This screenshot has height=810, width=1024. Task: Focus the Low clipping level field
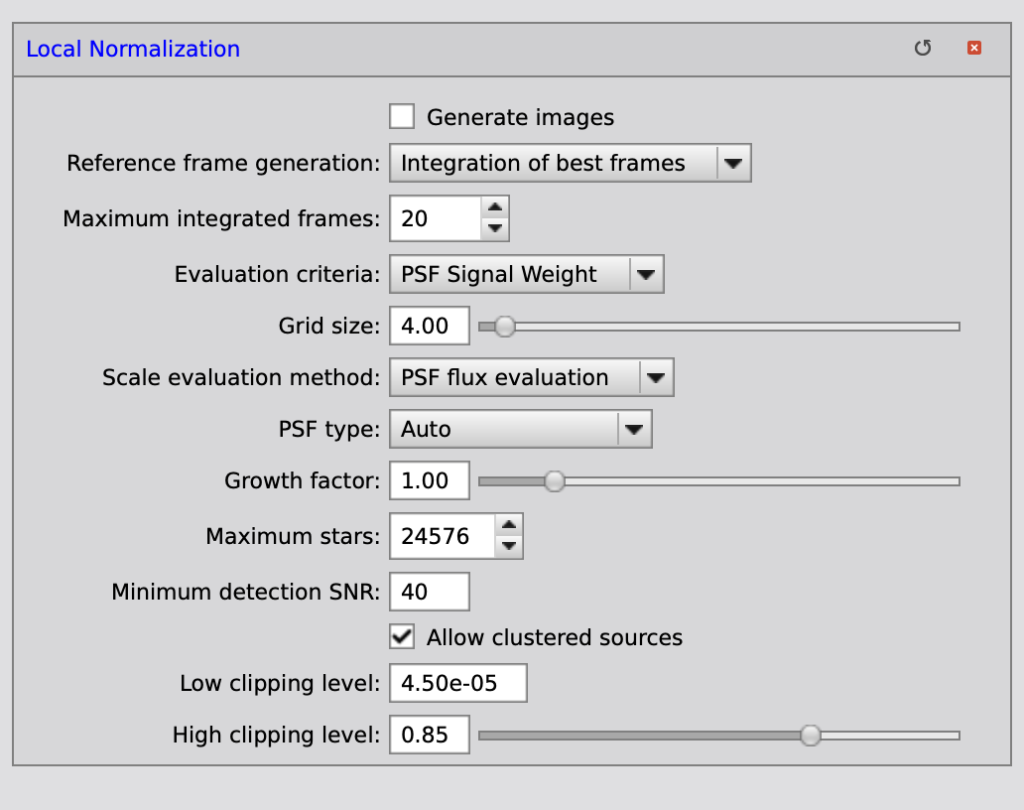[x=457, y=684]
